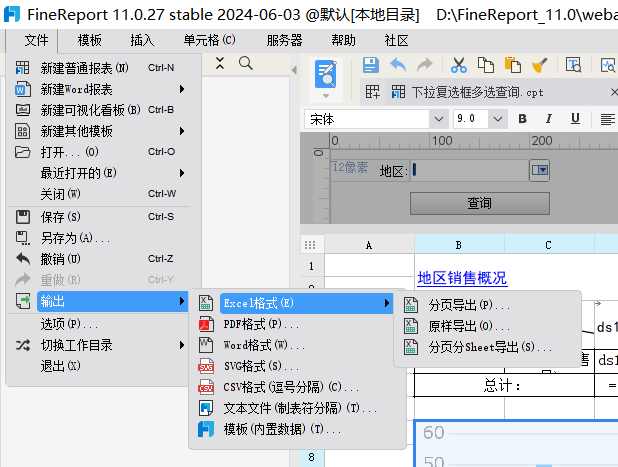Toggle Underline formatting
618x467 pixels.
575,119
